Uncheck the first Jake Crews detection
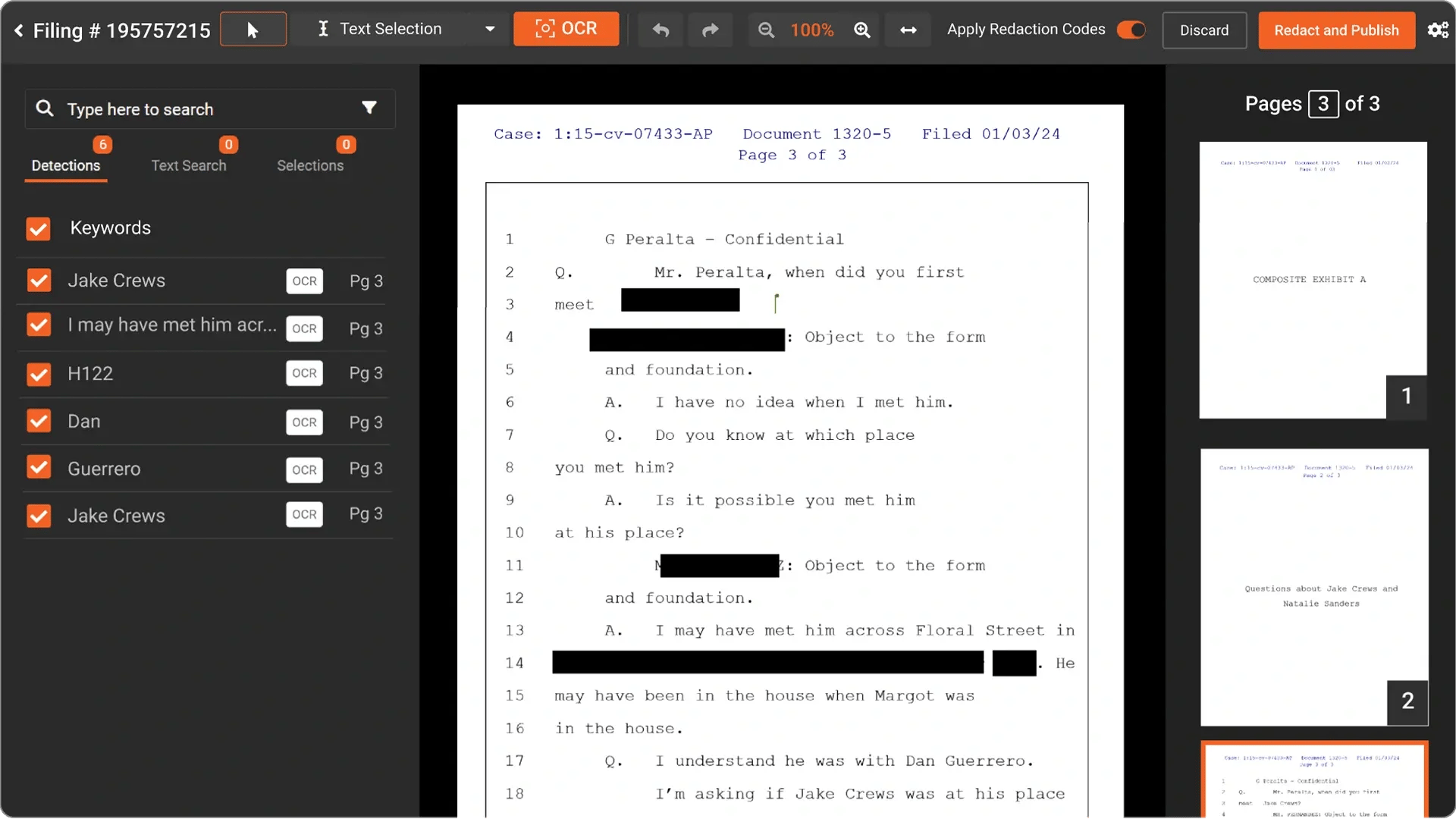This screenshot has width=1456, height=819. point(39,281)
